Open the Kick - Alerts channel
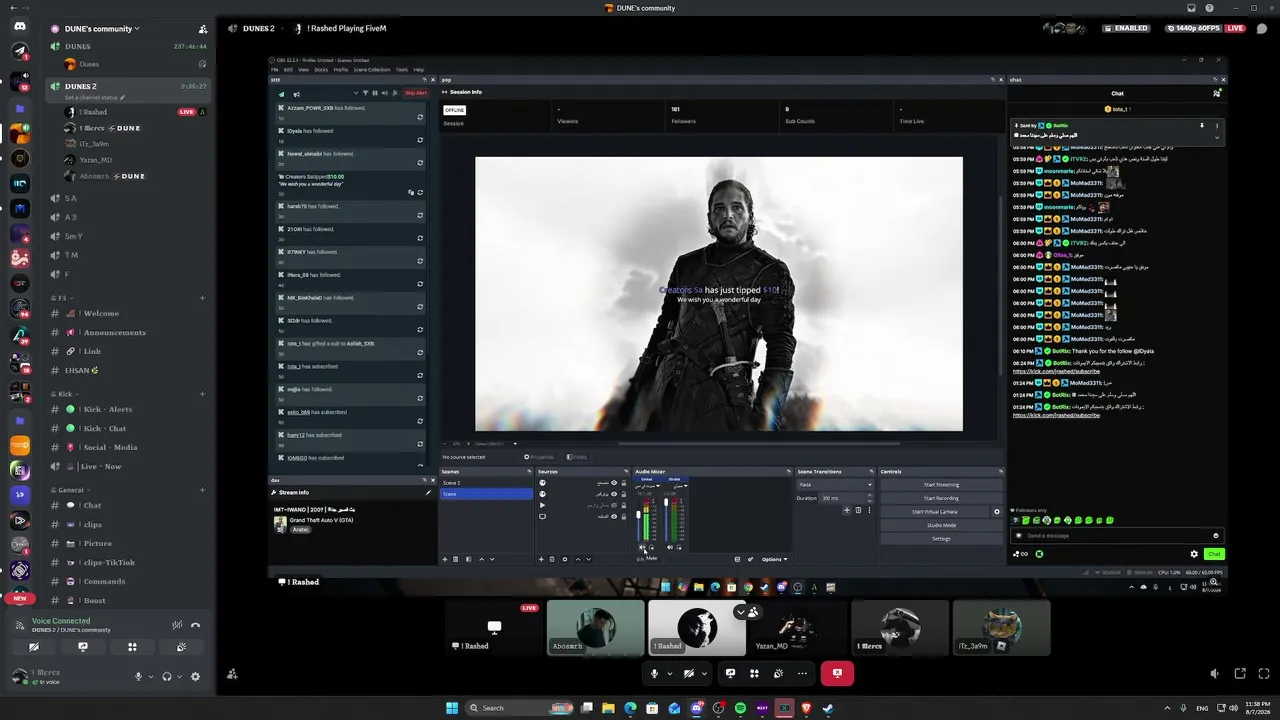Image resolution: width=1280 pixels, height=720 pixels. (x=129, y=409)
